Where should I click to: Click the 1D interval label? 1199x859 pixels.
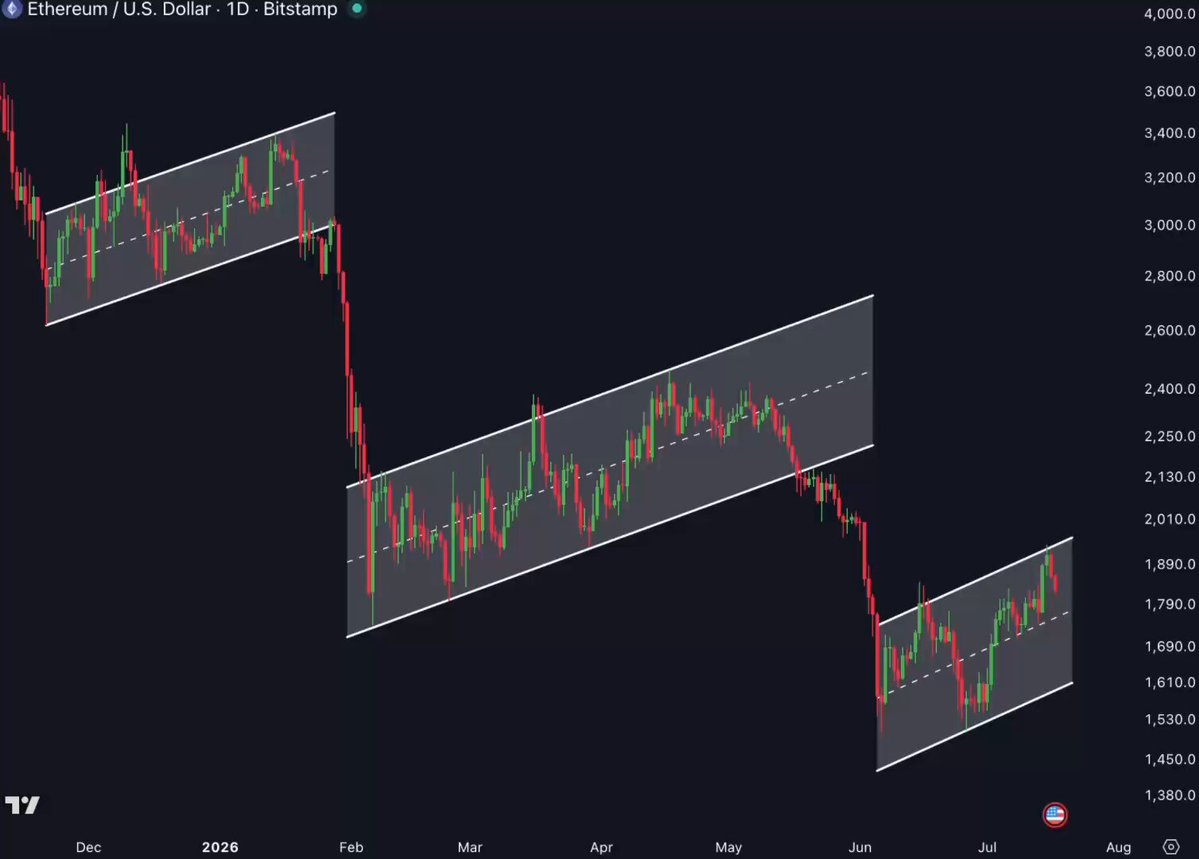[237, 9]
